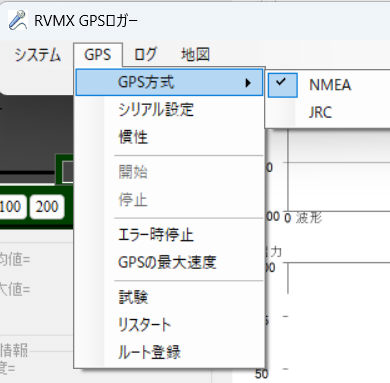Click the RVMX GPS logger app icon

(x=17, y=20)
